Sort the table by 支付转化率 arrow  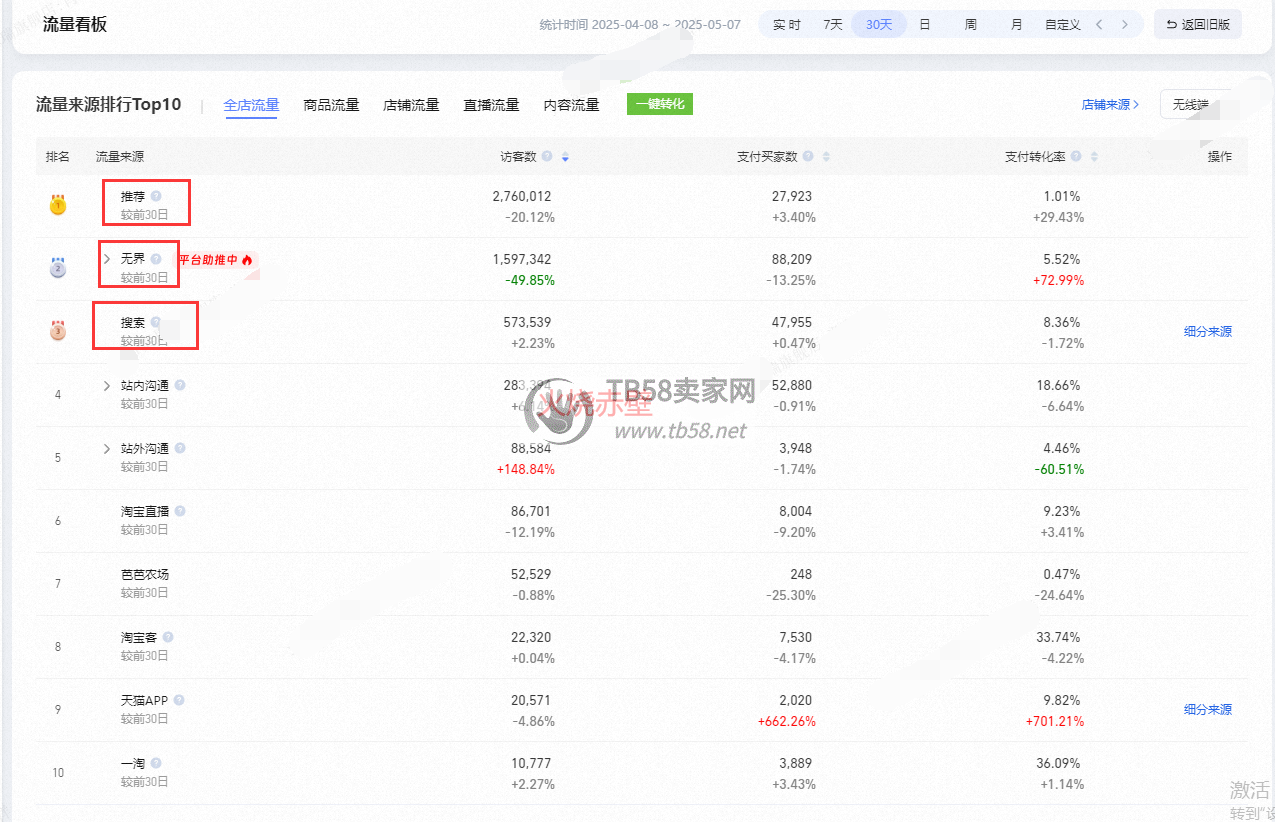(x=1094, y=157)
